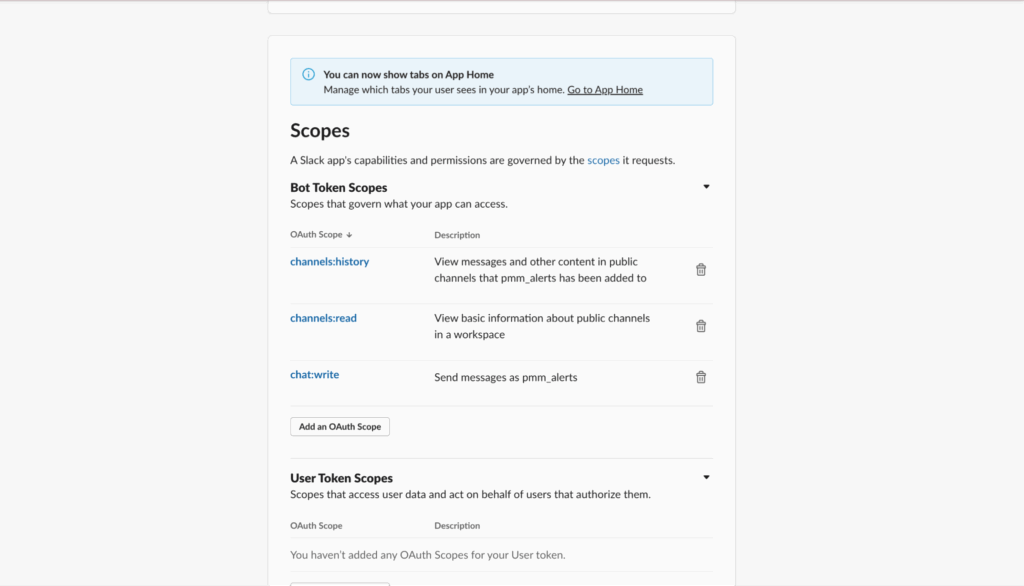This screenshot has width=1024, height=586.
Task: Select the 'You can now show tabs' banner title
Action: (408, 75)
